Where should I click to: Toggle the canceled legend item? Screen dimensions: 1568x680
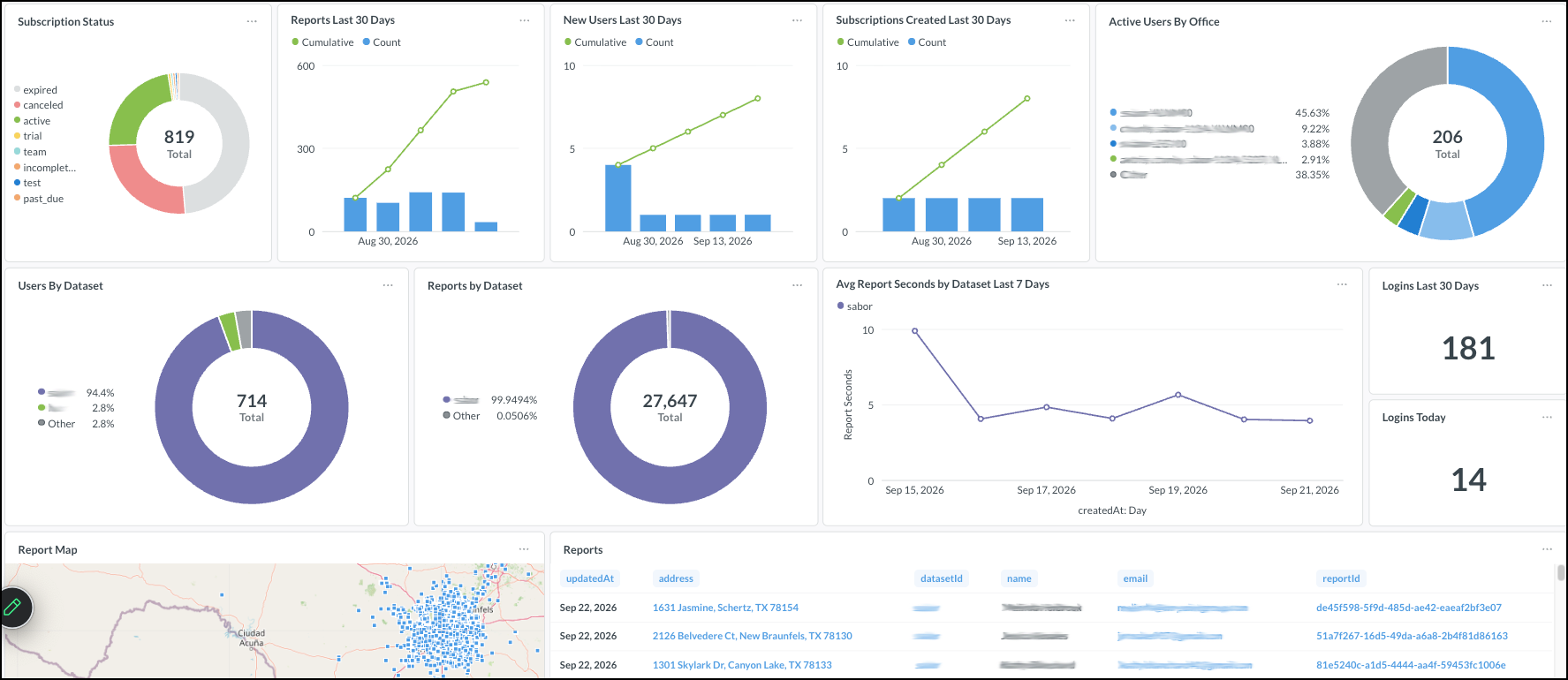click(x=39, y=105)
